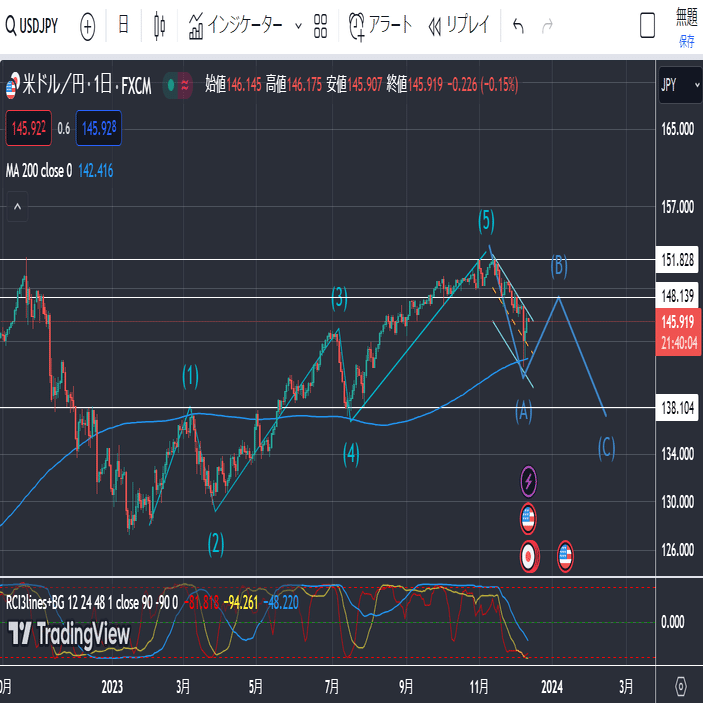Click the 保存 save link
Image resolution: width=703 pixels, height=703 pixels.
point(686,42)
